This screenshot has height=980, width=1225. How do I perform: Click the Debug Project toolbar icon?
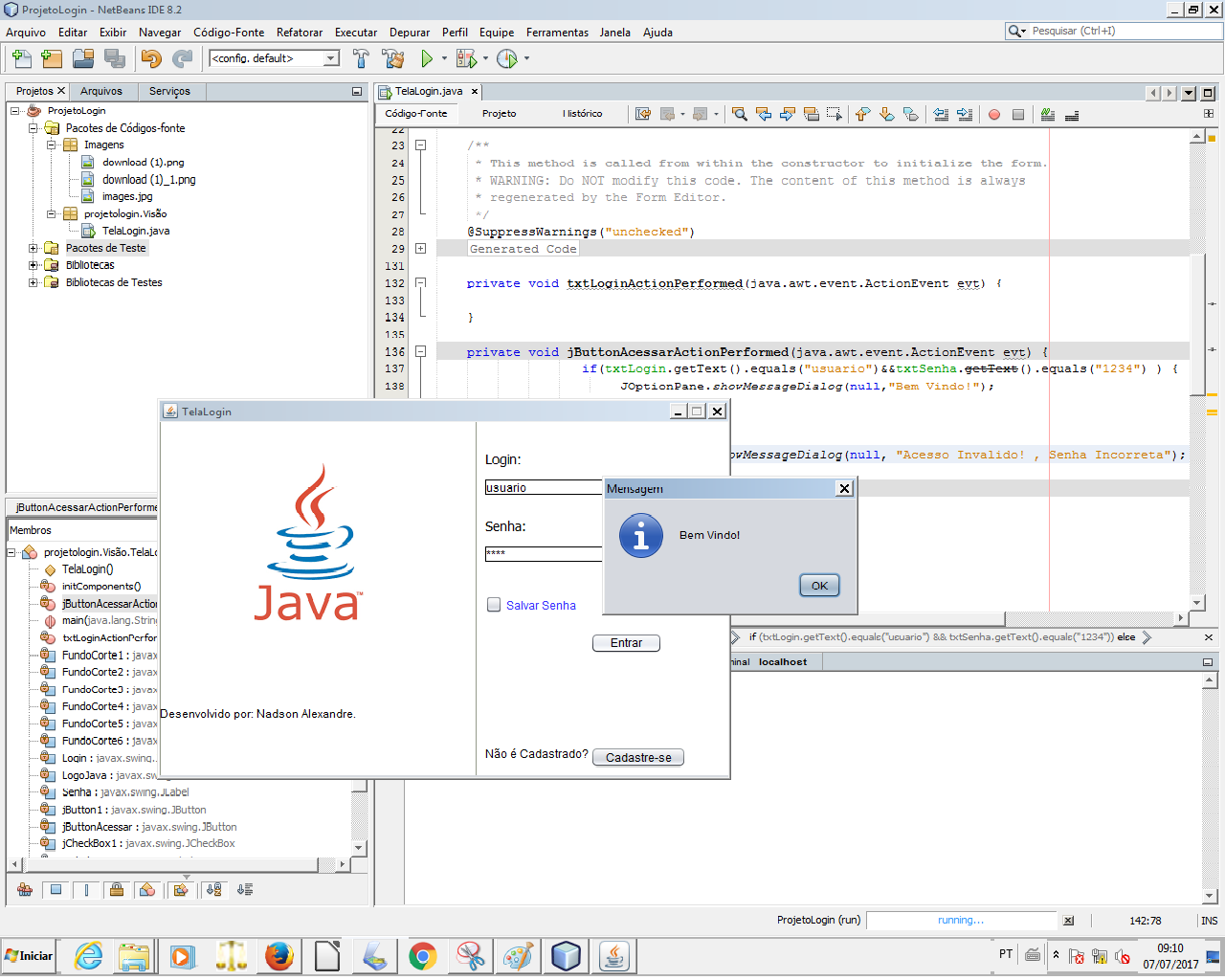(x=466, y=59)
